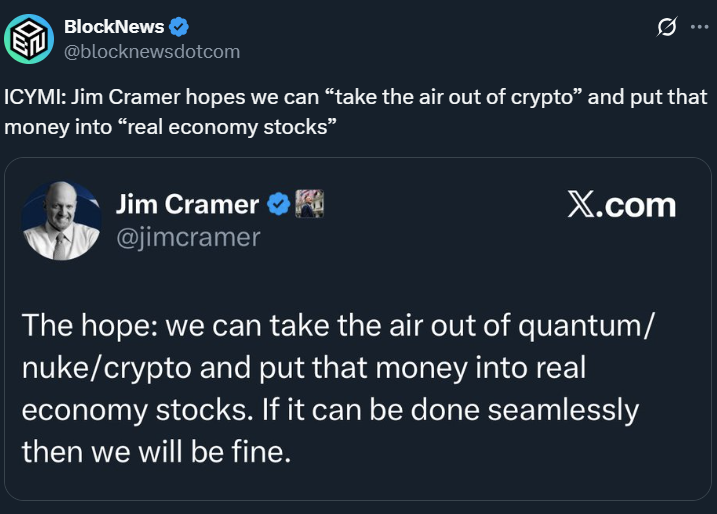Click the X.com logo in quoted post
717x514 pixels.
coord(621,205)
